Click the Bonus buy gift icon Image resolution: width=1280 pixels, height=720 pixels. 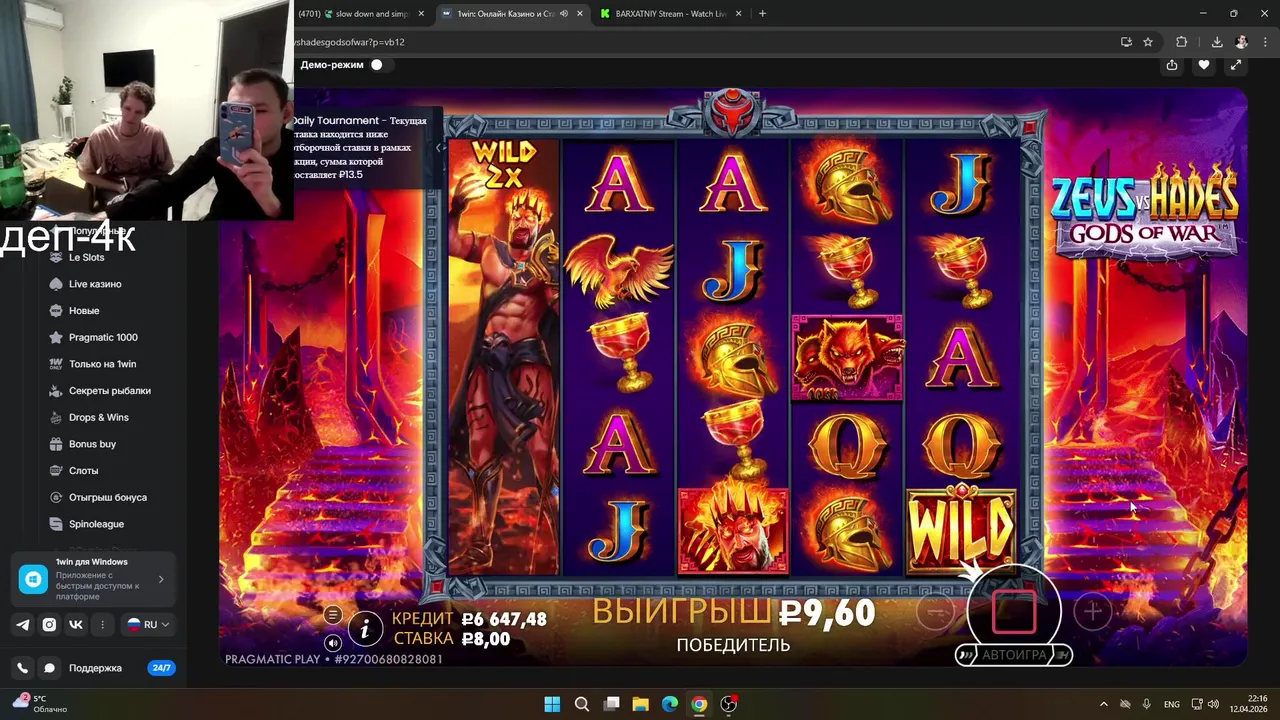[56, 444]
